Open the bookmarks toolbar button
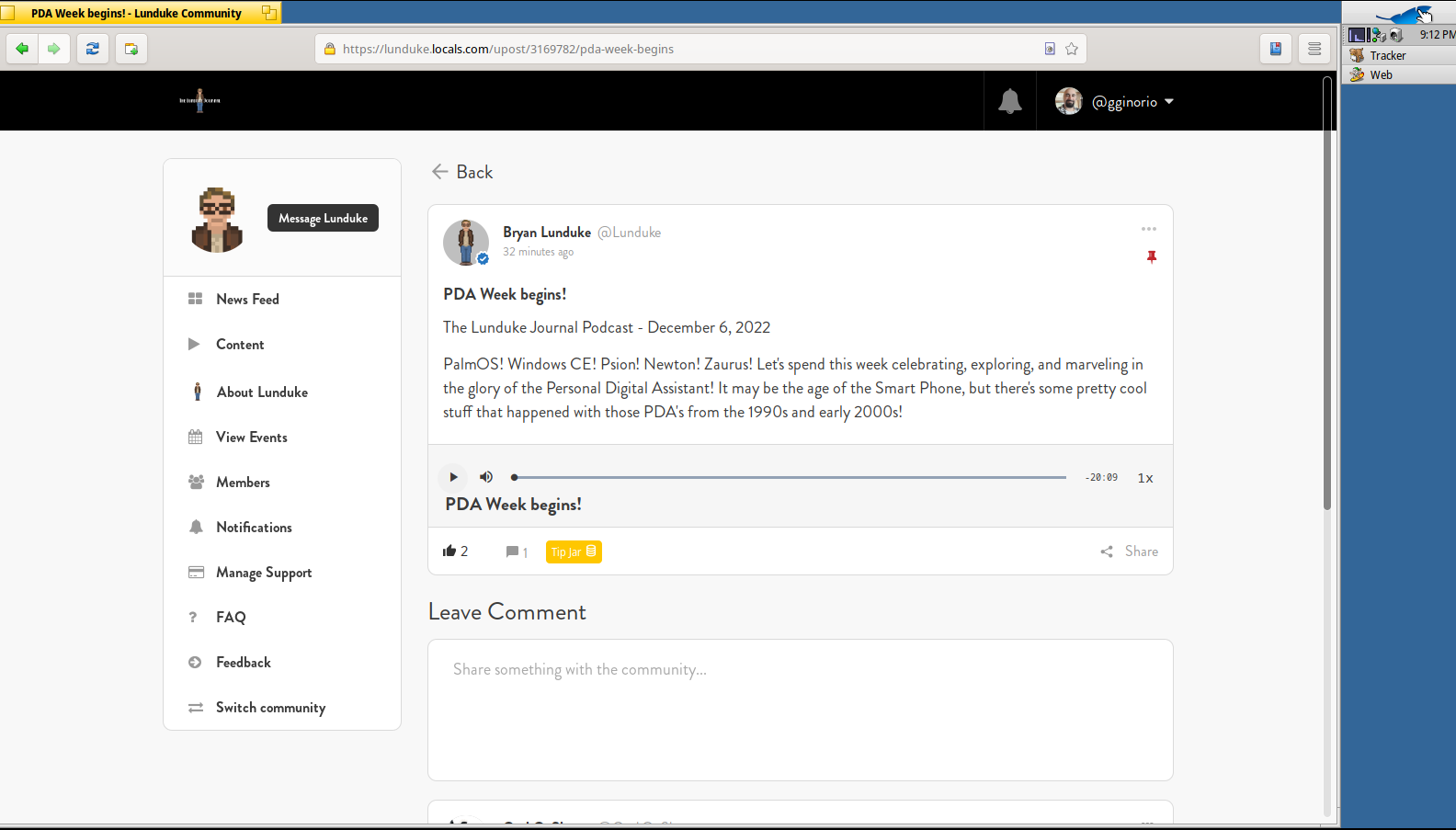Screen dimensions: 1456x830 point(1276,49)
